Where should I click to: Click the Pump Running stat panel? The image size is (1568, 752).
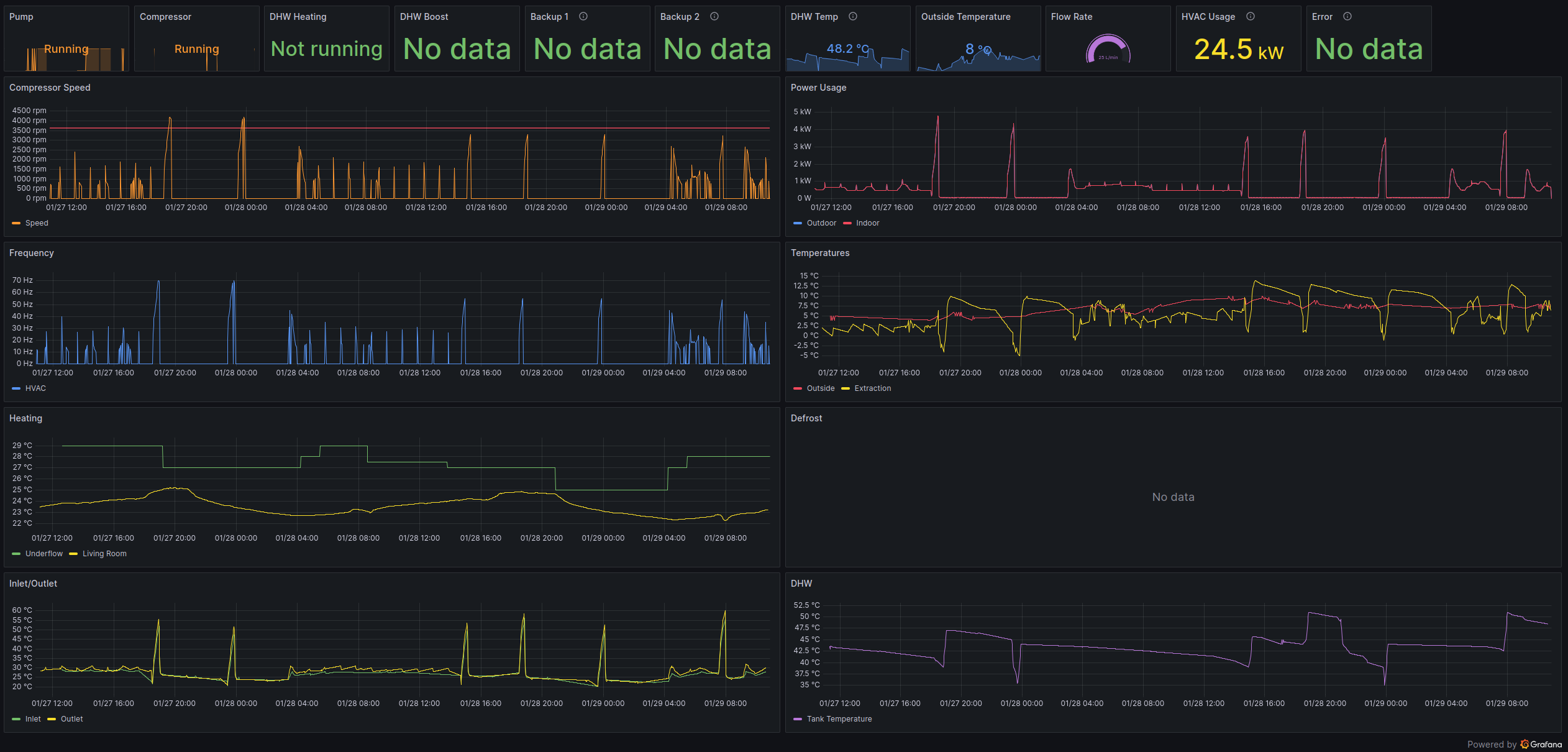tap(66, 50)
